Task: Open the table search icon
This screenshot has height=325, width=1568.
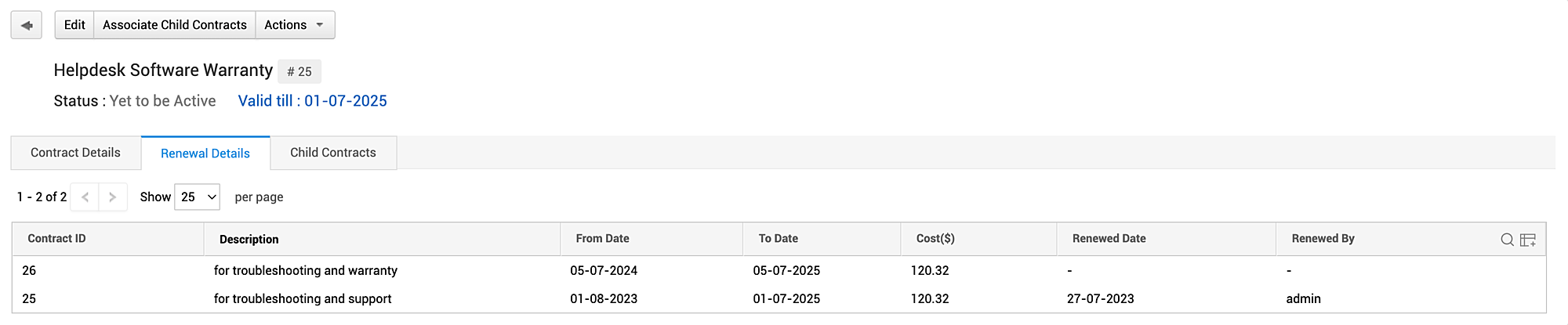Action: [x=1507, y=240]
